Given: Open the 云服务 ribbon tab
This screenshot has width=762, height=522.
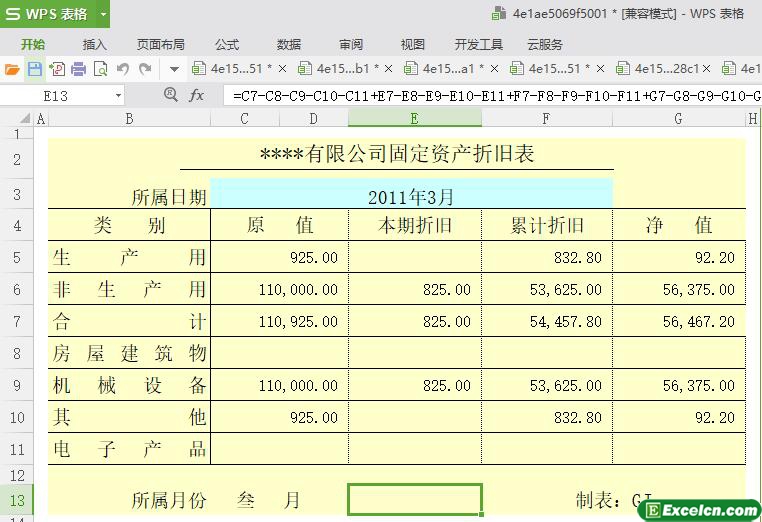Looking at the screenshot, I should point(545,45).
